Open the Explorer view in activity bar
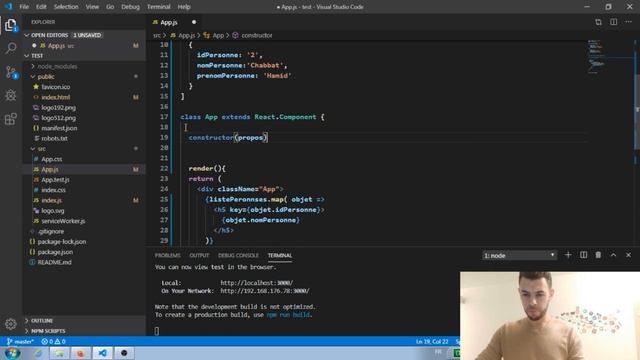This screenshot has width=640, height=360. [11, 25]
